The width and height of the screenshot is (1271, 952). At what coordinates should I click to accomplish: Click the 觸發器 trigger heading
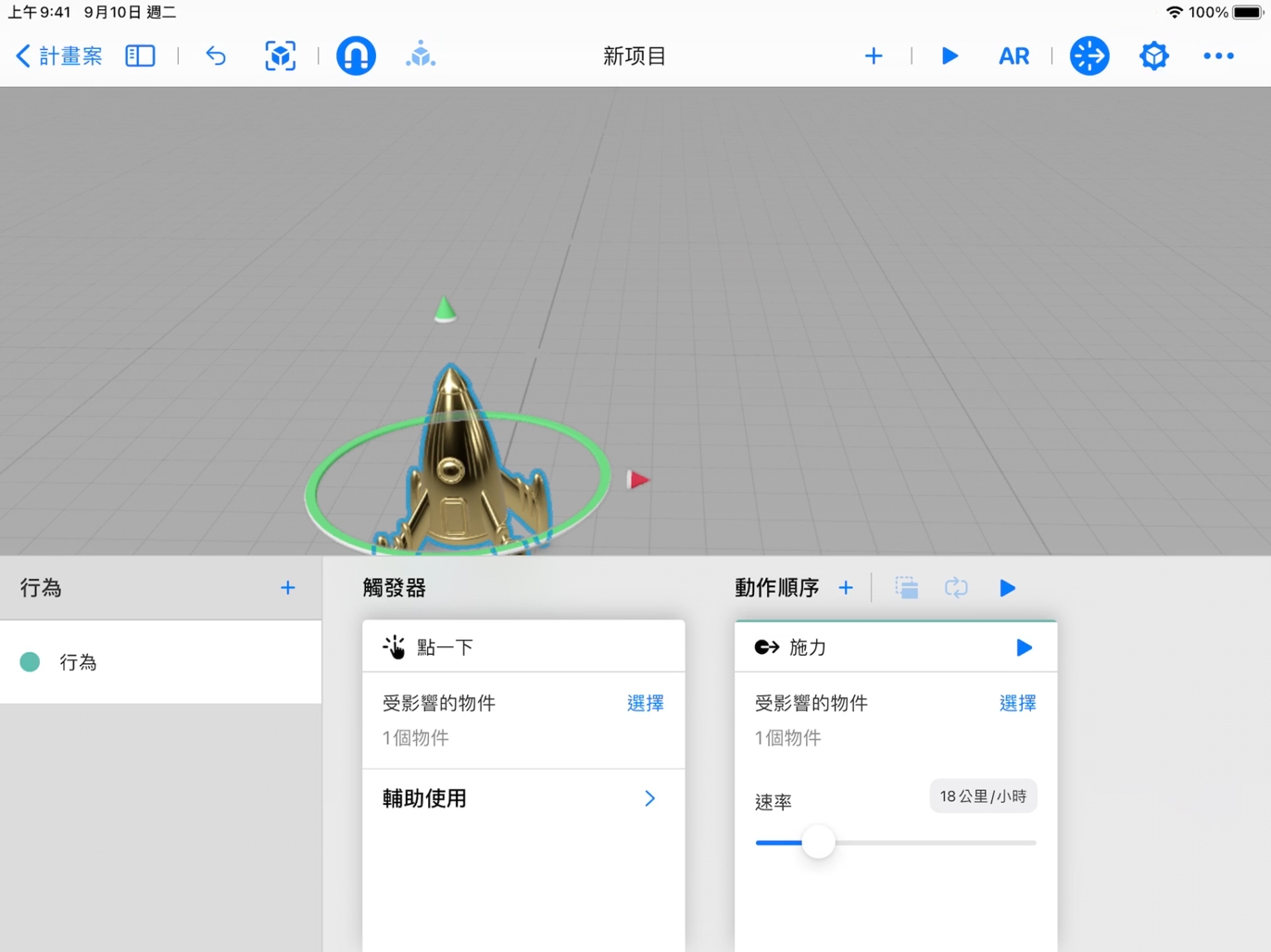coord(395,588)
